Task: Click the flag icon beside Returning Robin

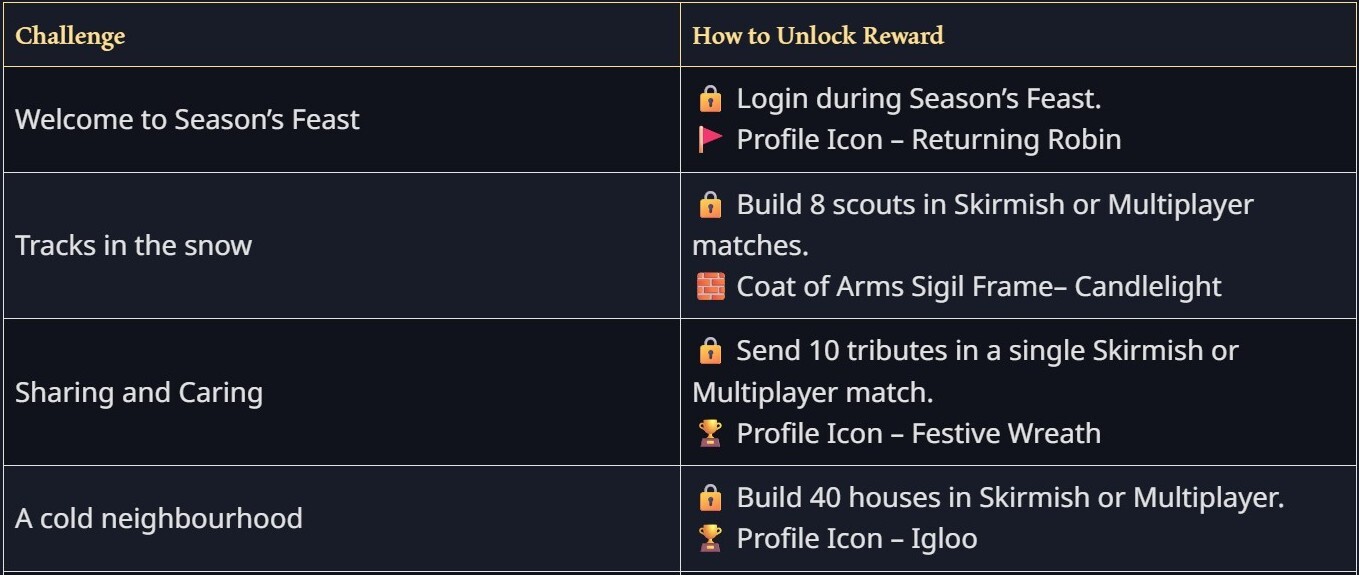Action: 710,139
